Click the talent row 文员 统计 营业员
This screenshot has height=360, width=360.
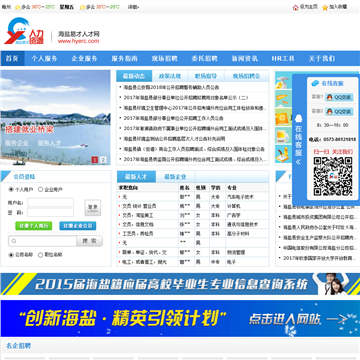tap(193, 206)
